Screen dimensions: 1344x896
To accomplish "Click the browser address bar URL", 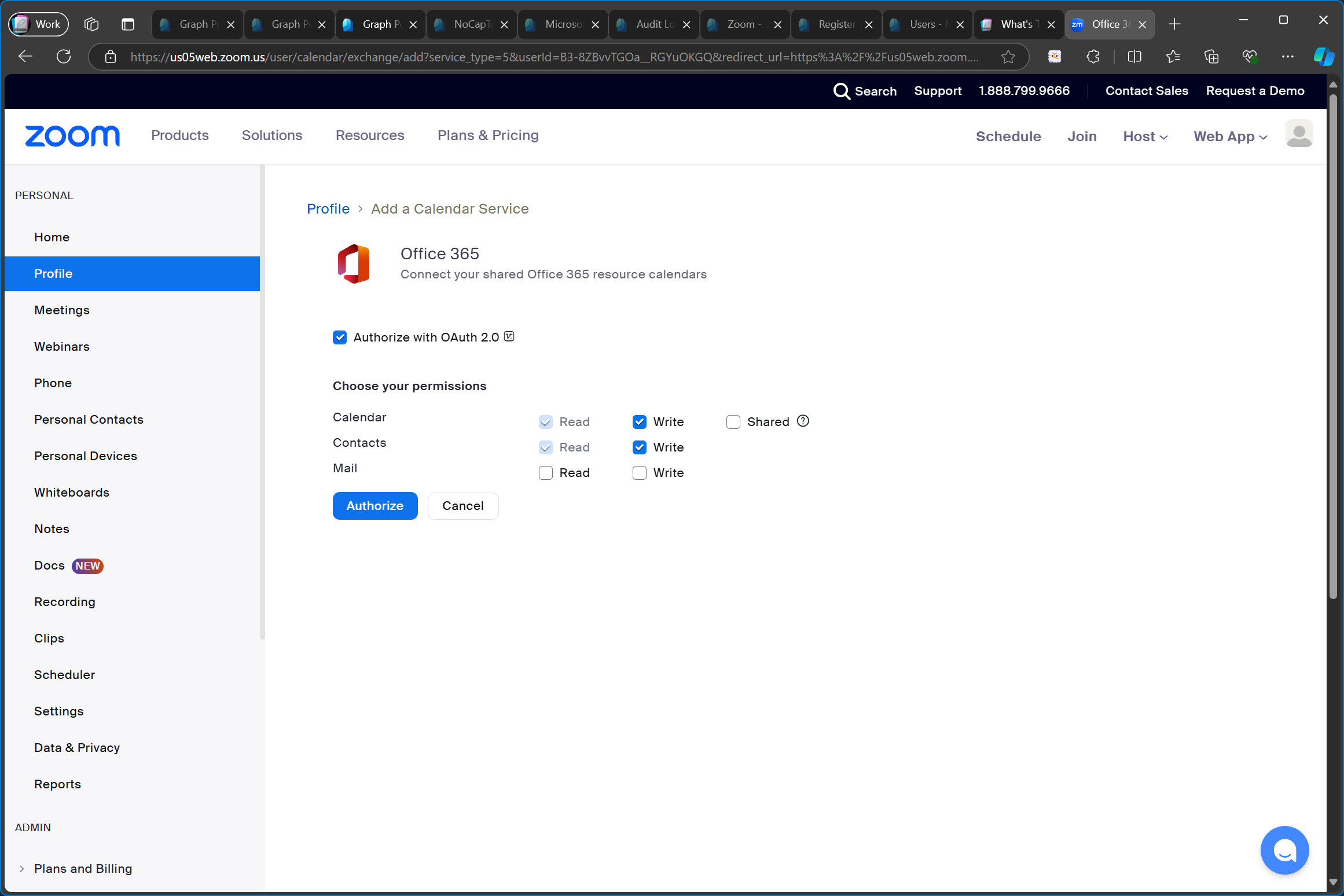I will pyautogui.click(x=554, y=57).
